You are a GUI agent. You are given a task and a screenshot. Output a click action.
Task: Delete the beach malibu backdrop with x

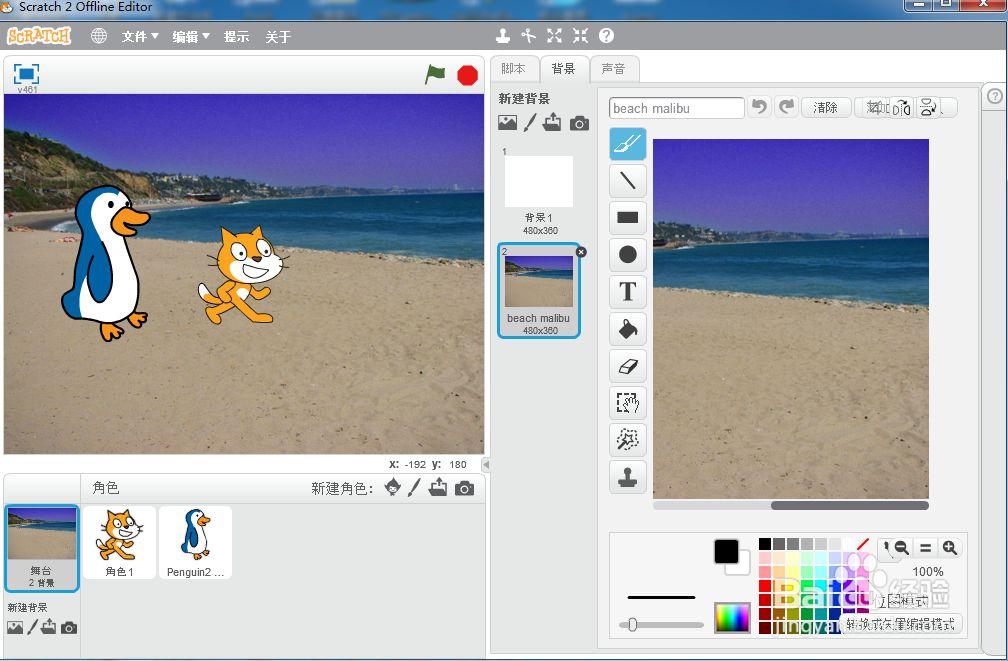tap(581, 252)
